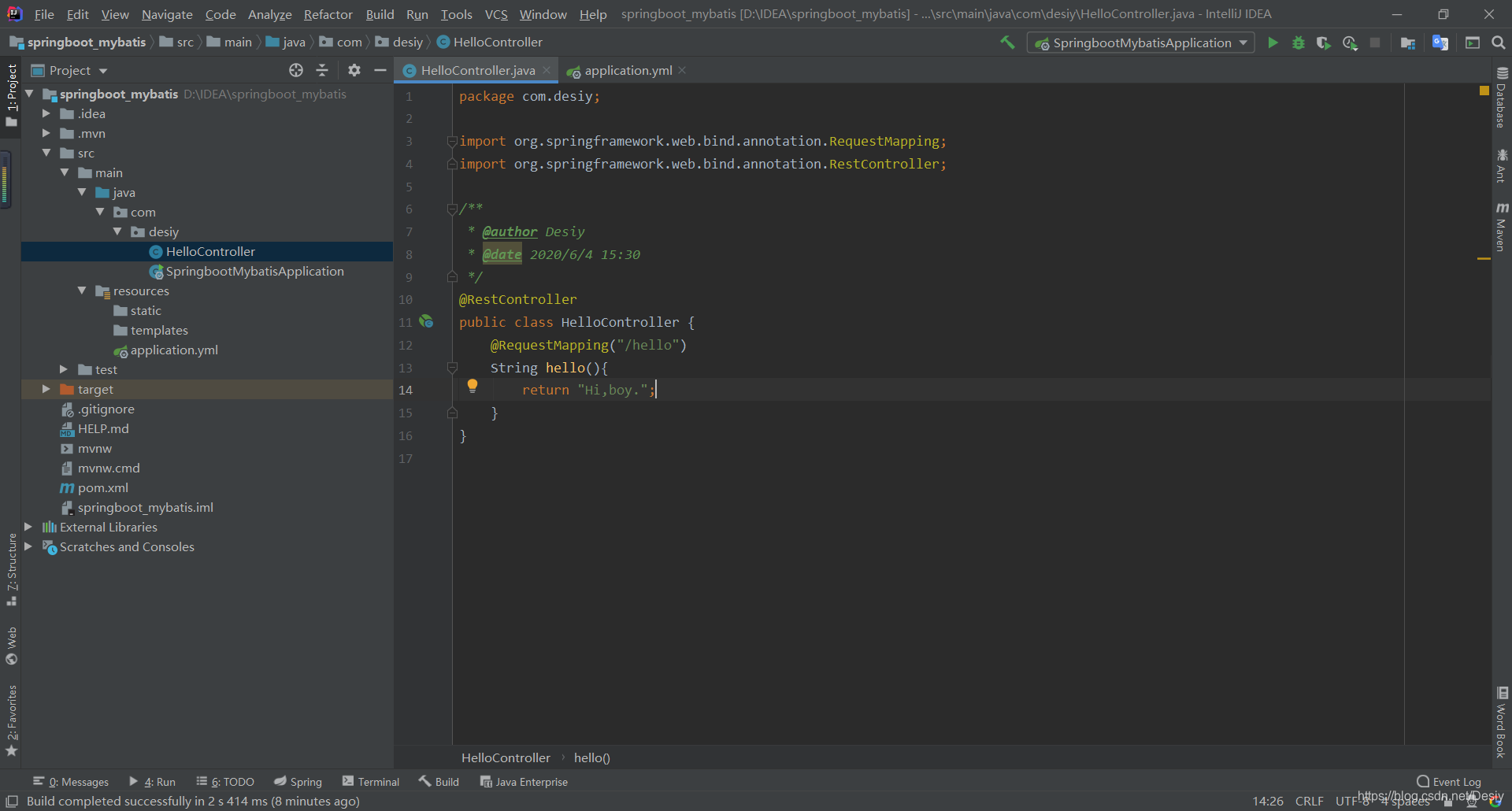This screenshot has height=811, width=1512.
Task: Open the Database tool window
Action: pos(1502,98)
